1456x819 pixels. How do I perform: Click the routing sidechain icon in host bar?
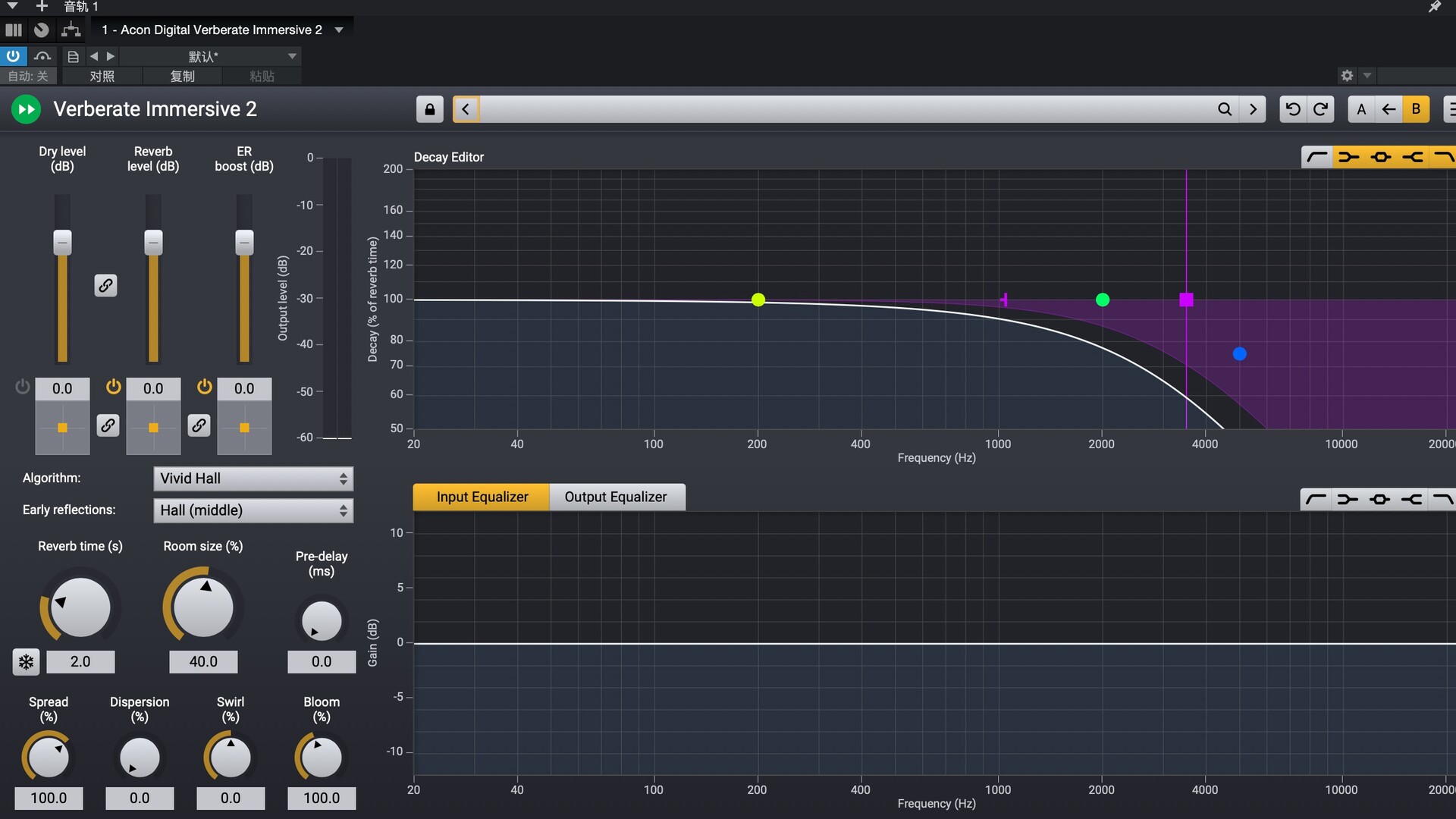coord(71,30)
